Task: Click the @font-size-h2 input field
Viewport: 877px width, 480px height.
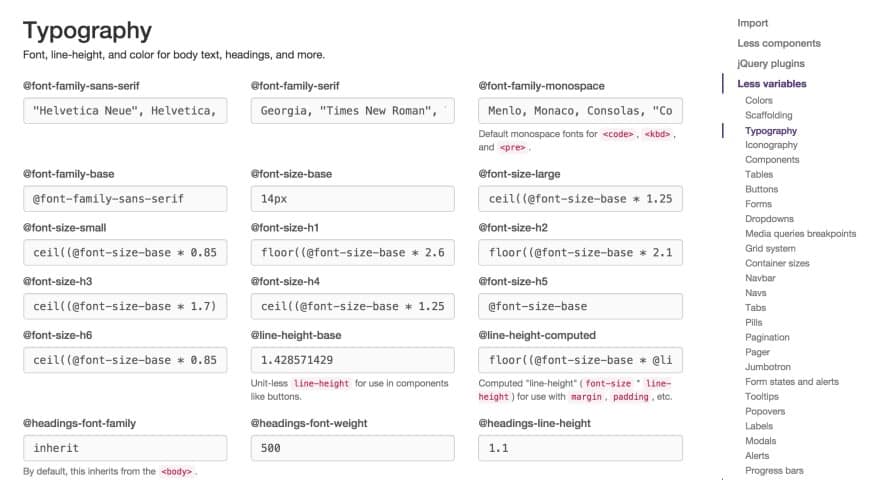Action: point(580,252)
